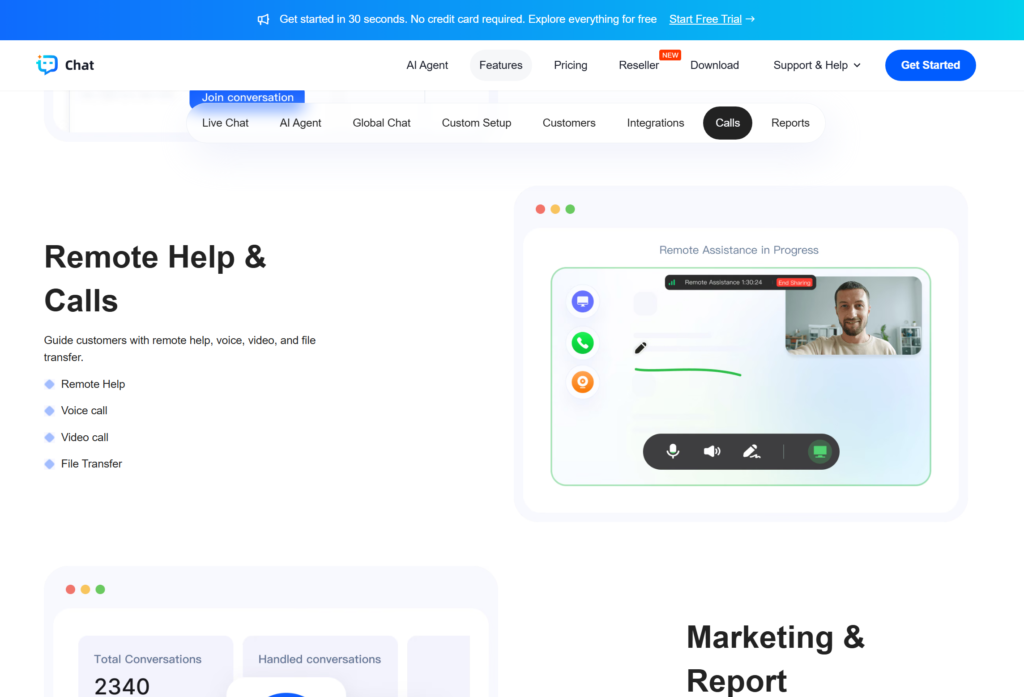Switch to the AI Agent feature tab
The width and height of the screenshot is (1024, 697).
[300, 123]
